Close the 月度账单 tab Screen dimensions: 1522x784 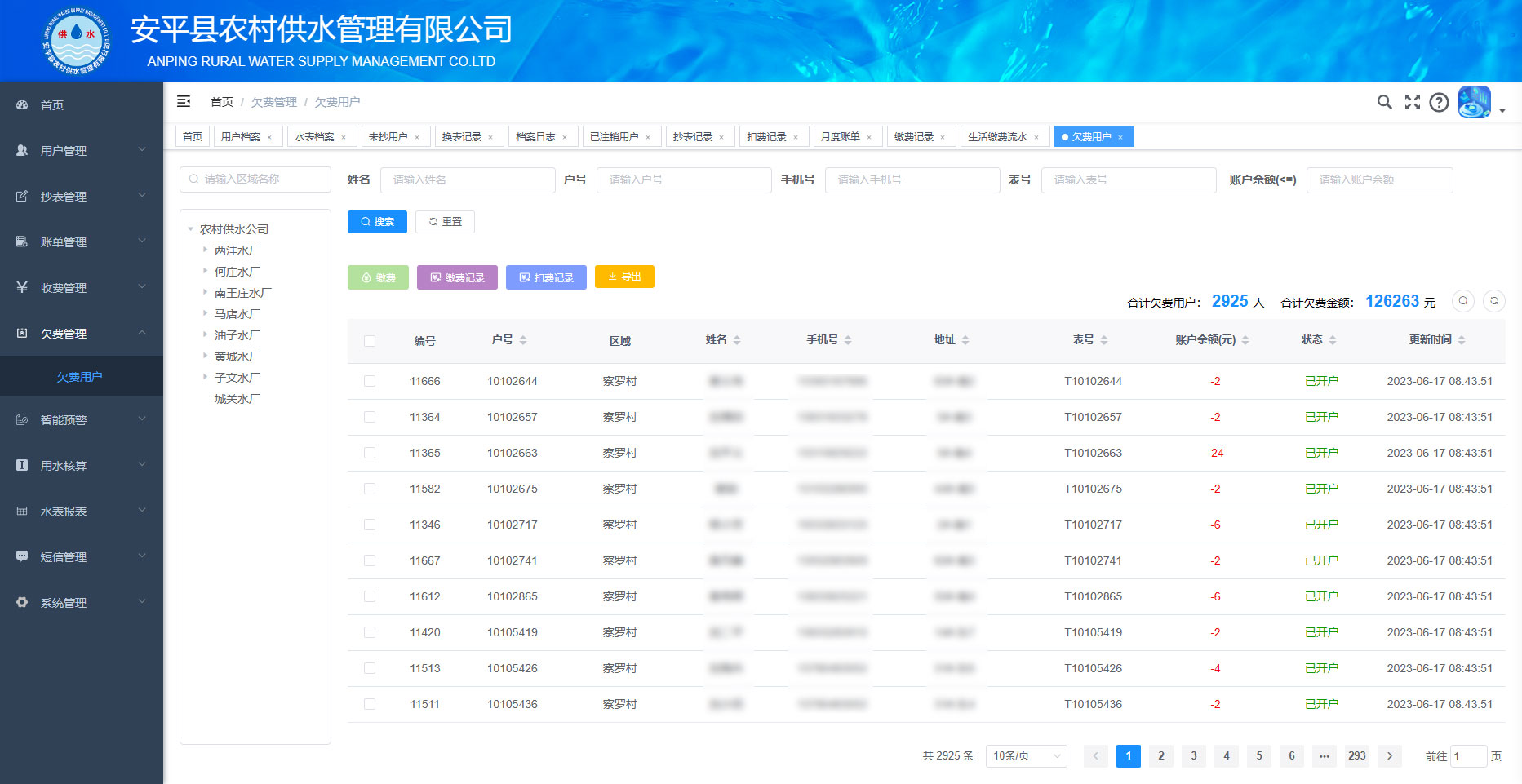[x=869, y=137]
